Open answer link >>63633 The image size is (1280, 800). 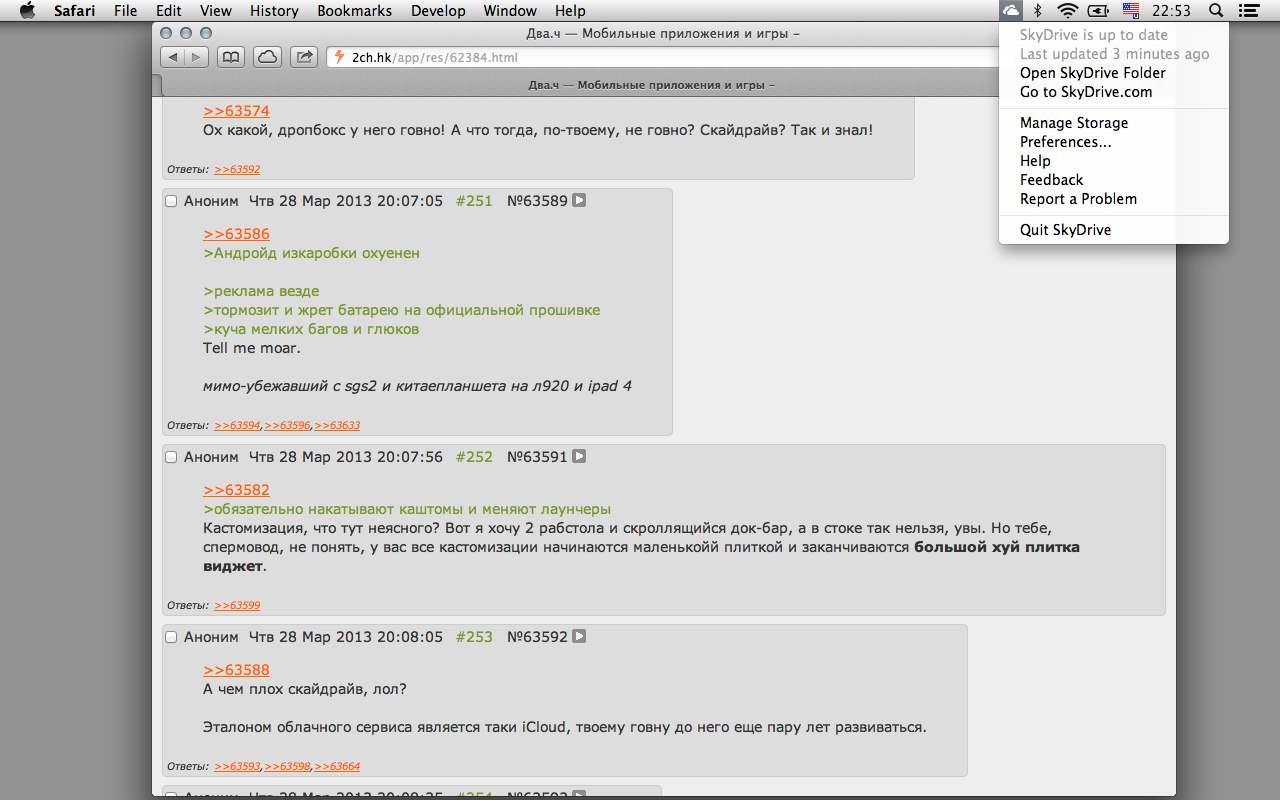point(337,426)
